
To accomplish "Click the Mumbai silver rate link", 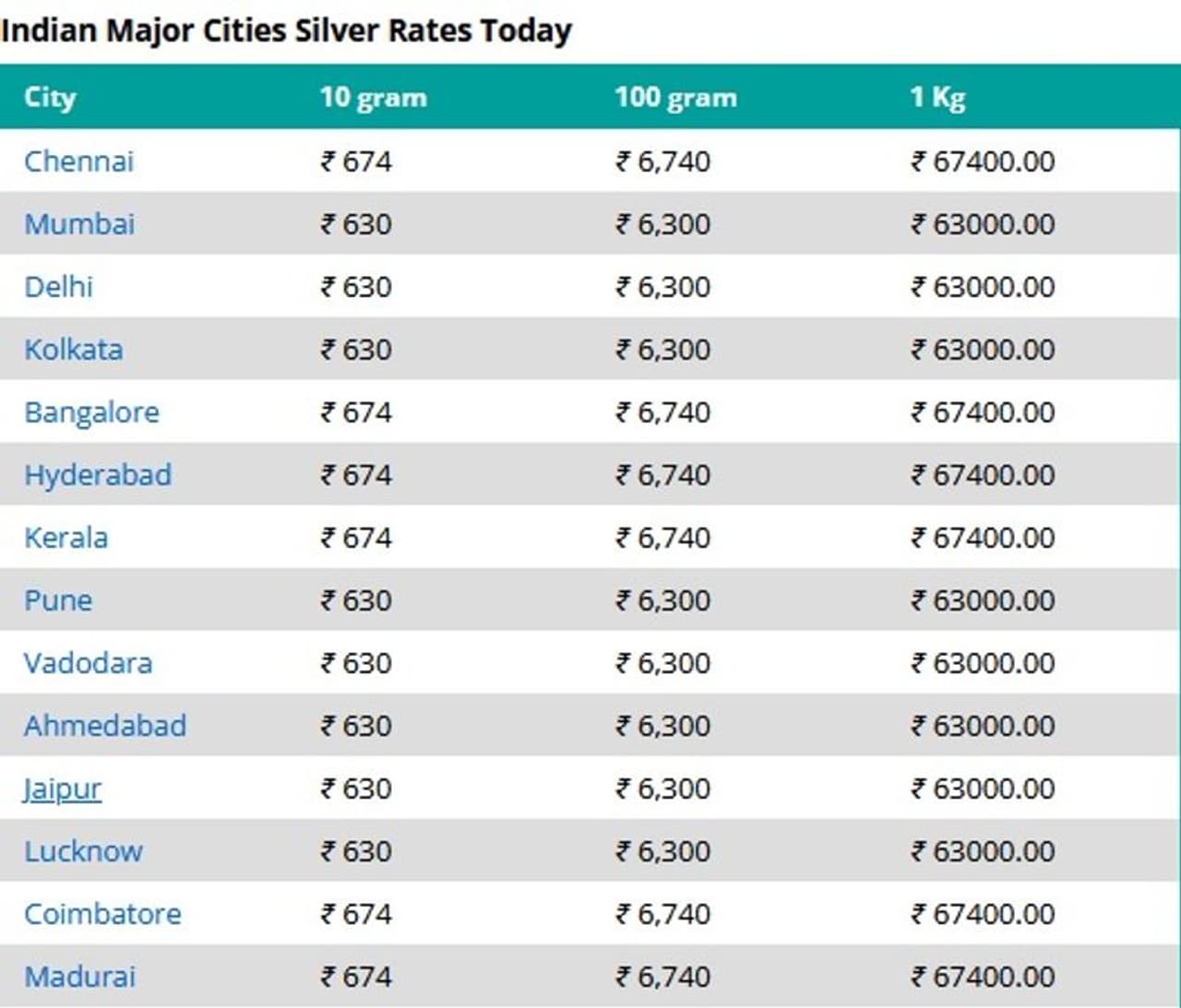I will click(79, 224).
